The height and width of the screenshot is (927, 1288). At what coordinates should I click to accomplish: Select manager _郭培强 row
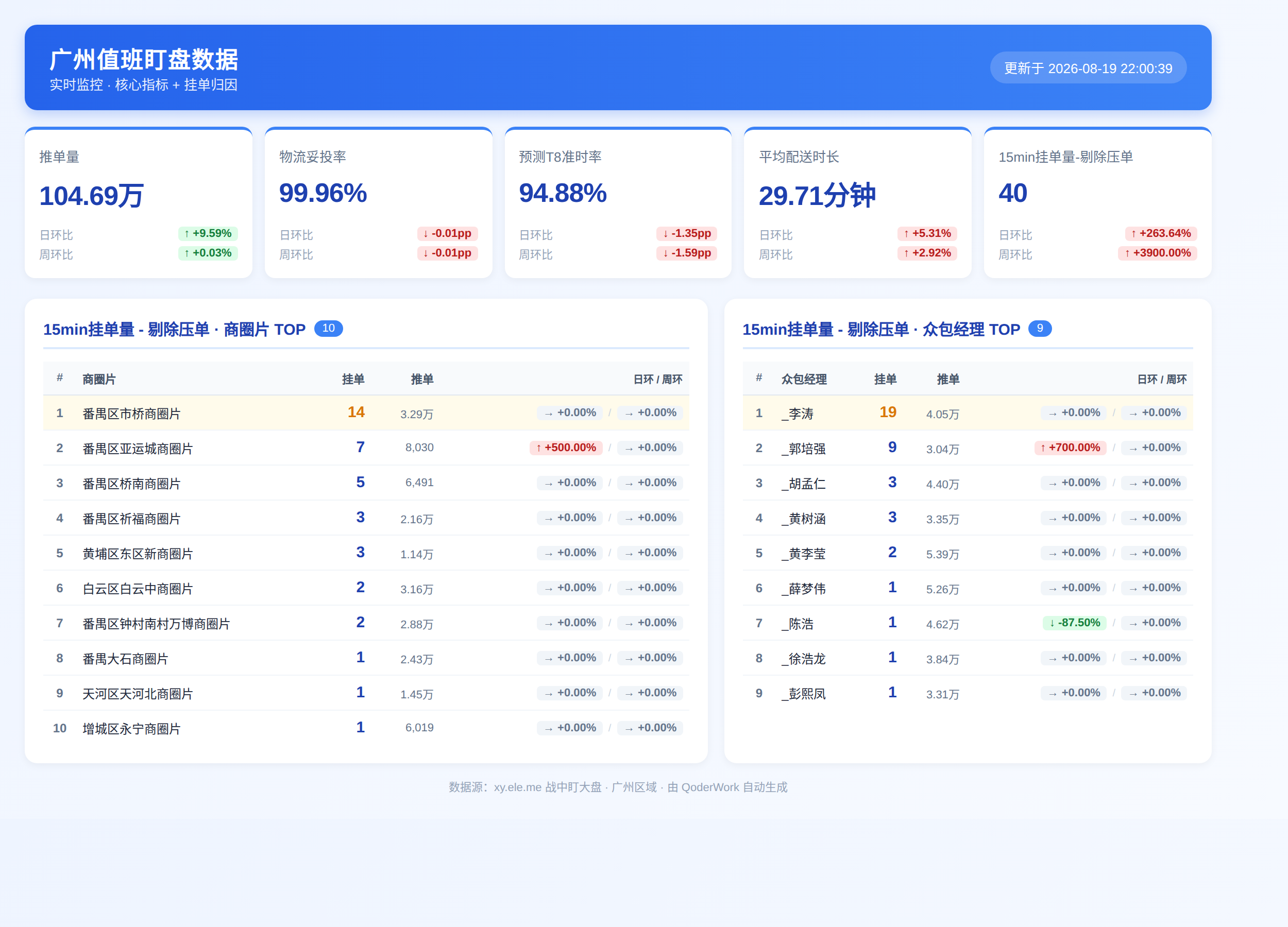[x=968, y=448]
